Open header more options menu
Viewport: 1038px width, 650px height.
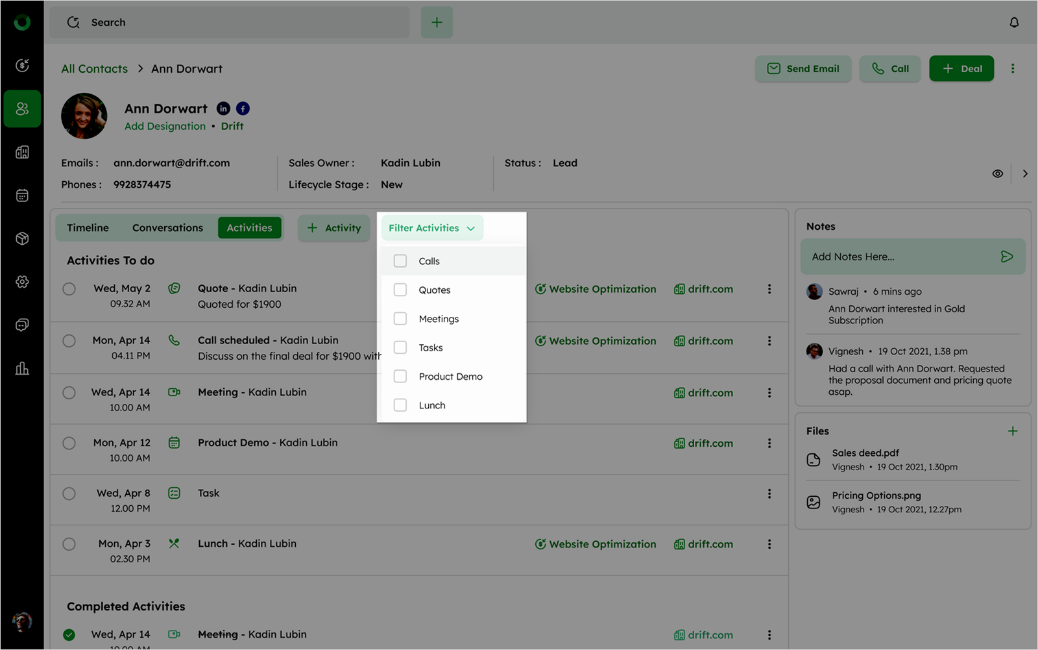coord(1012,68)
